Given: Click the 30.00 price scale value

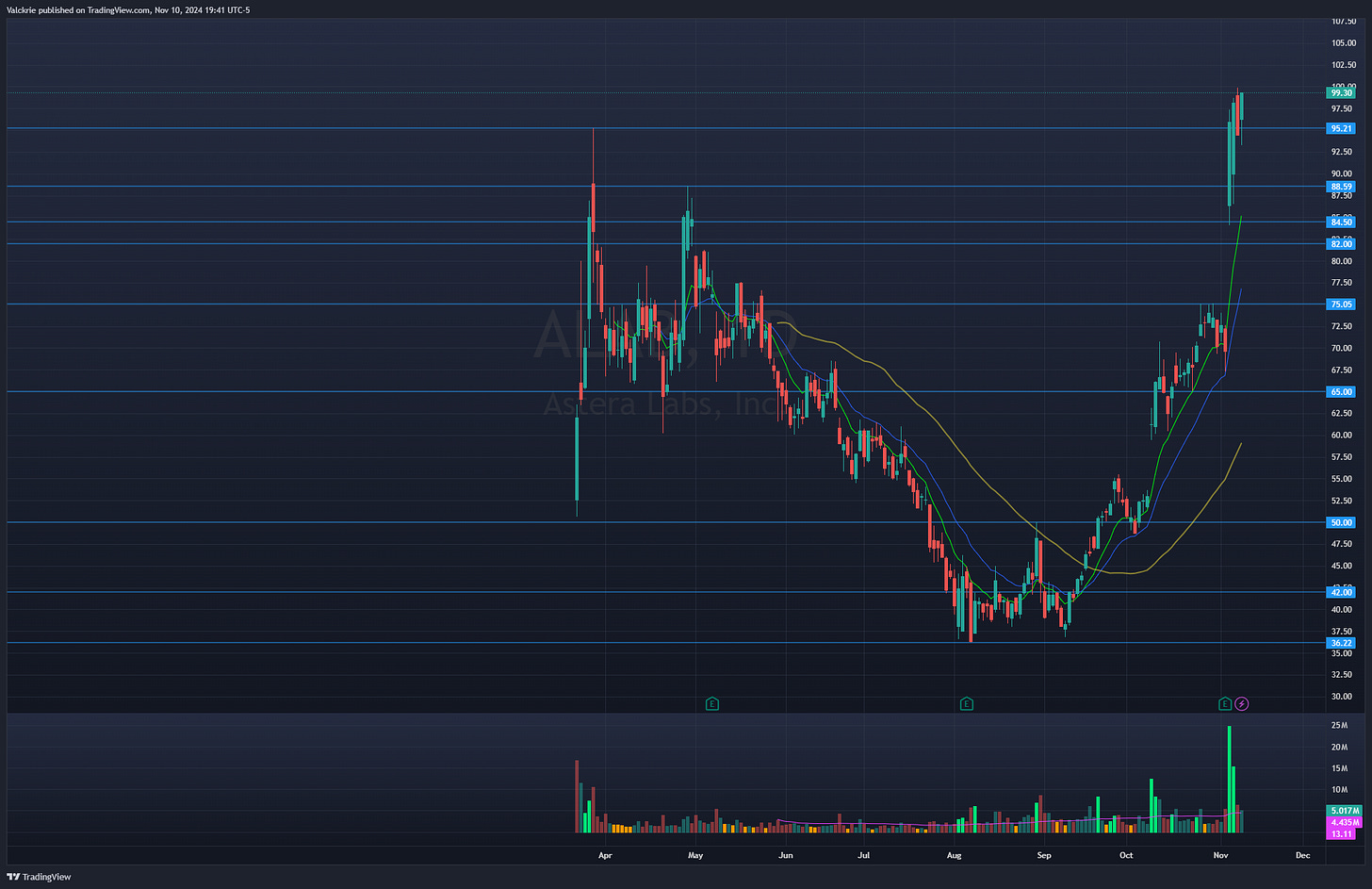Looking at the screenshot, I should click(1341, 697).
